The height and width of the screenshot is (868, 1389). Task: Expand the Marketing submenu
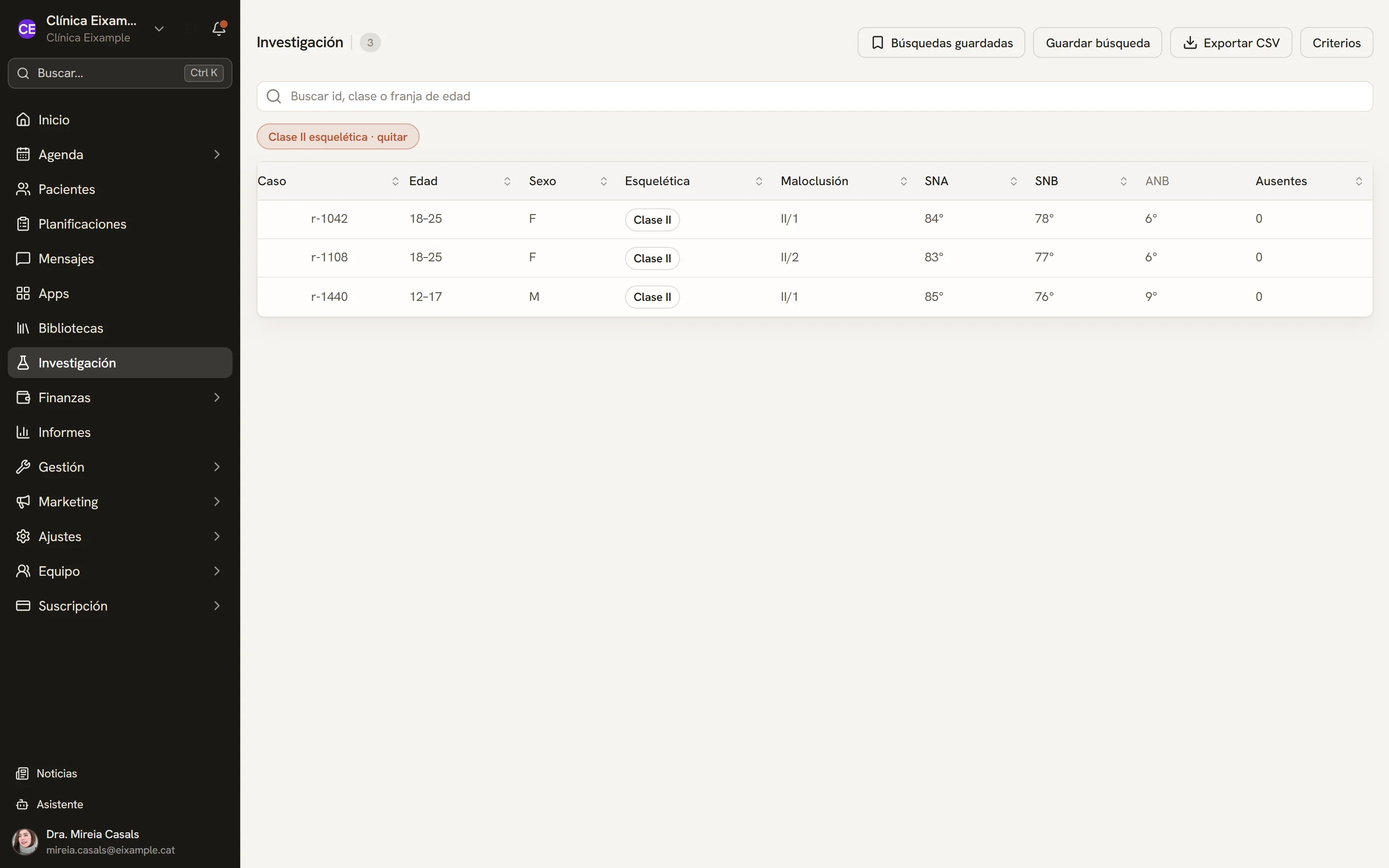(x=217, y=502)
